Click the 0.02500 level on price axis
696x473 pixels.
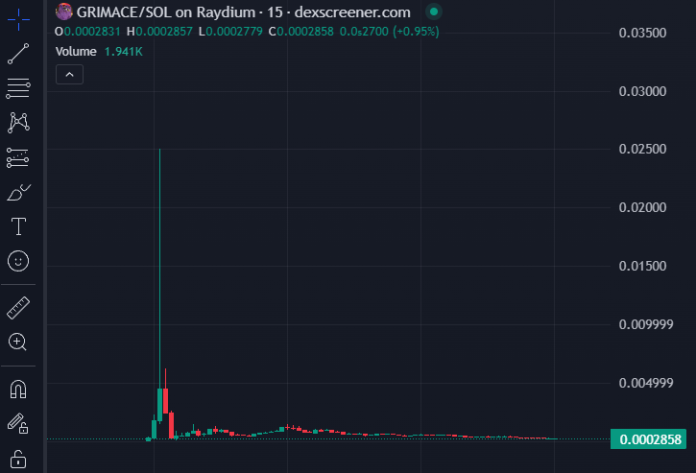[644, 150]
